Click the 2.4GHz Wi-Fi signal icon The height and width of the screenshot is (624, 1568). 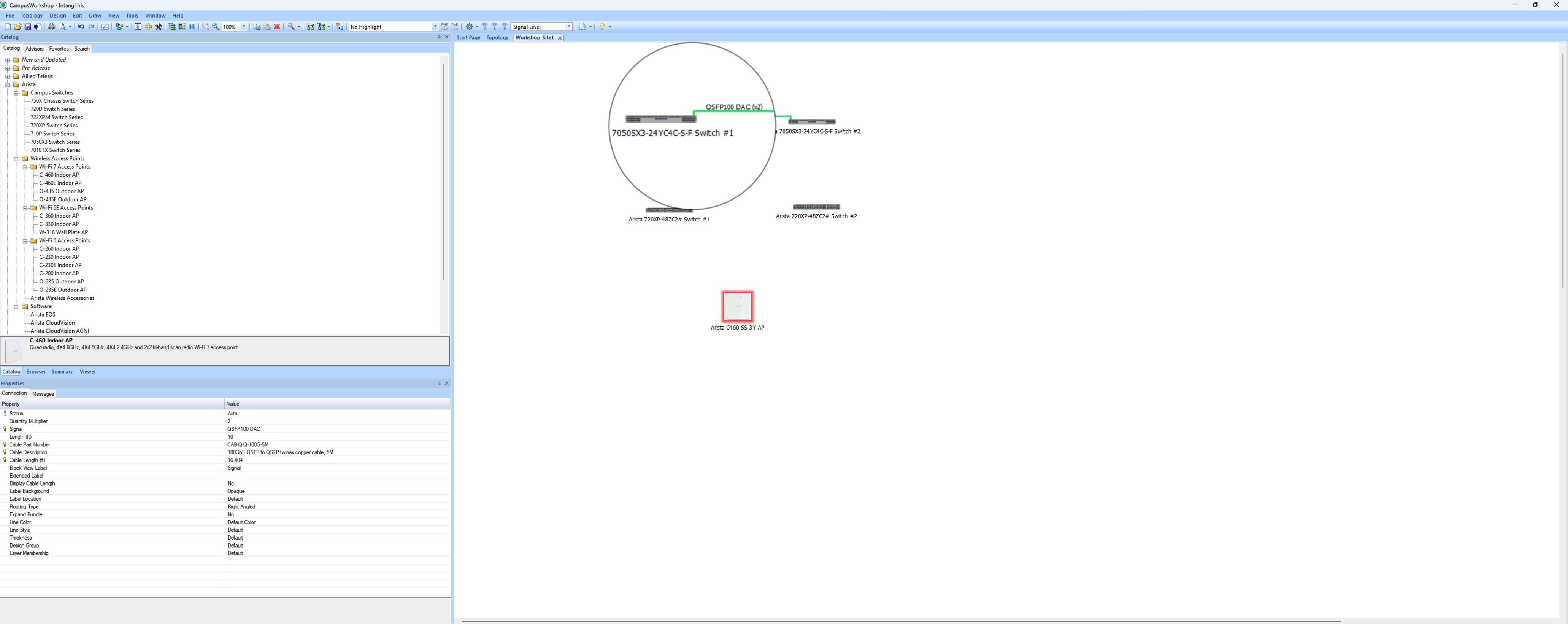(x=484, y=27)
